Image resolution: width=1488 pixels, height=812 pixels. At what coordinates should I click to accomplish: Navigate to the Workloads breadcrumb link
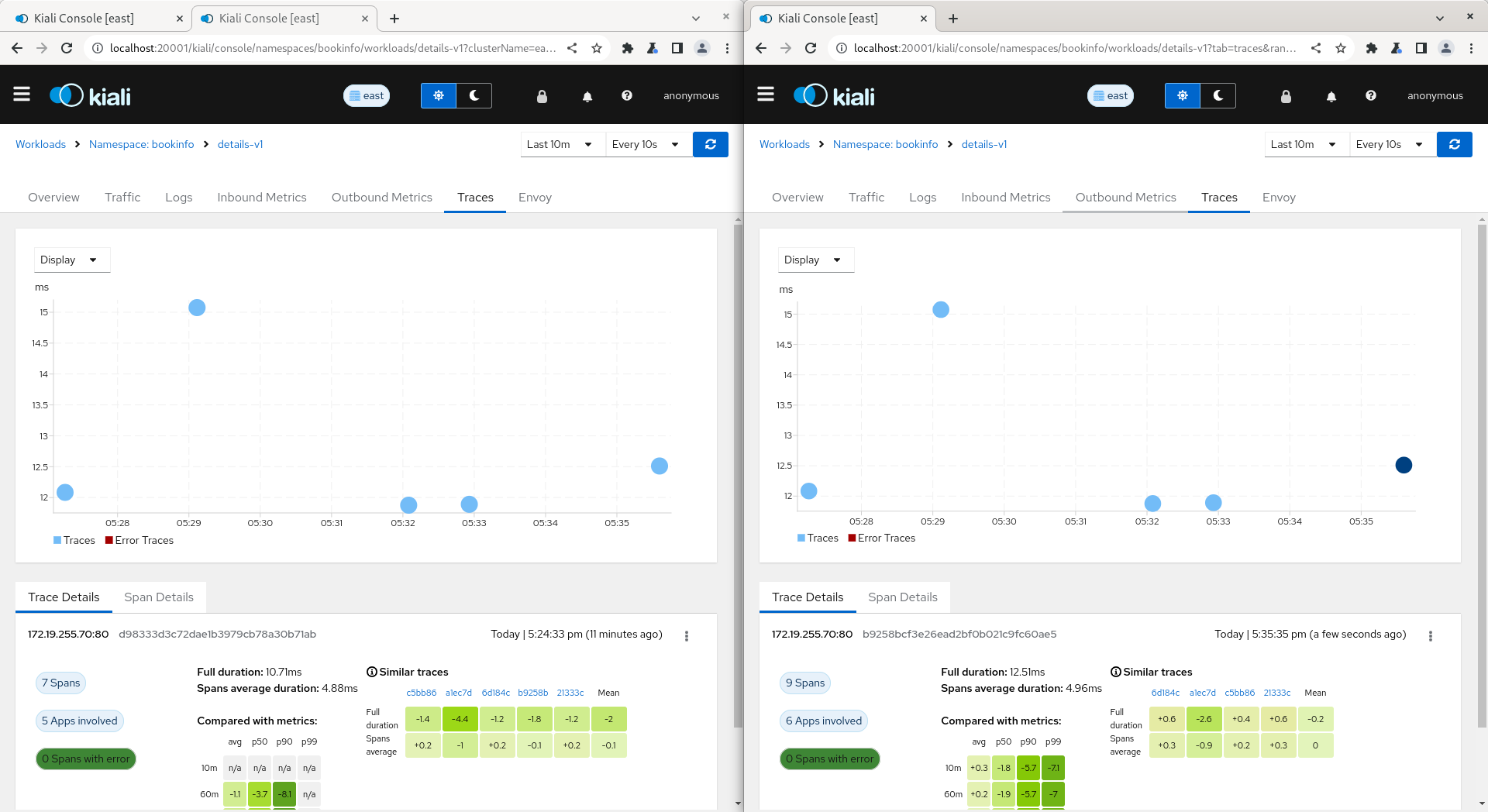[x=40, y=144]
